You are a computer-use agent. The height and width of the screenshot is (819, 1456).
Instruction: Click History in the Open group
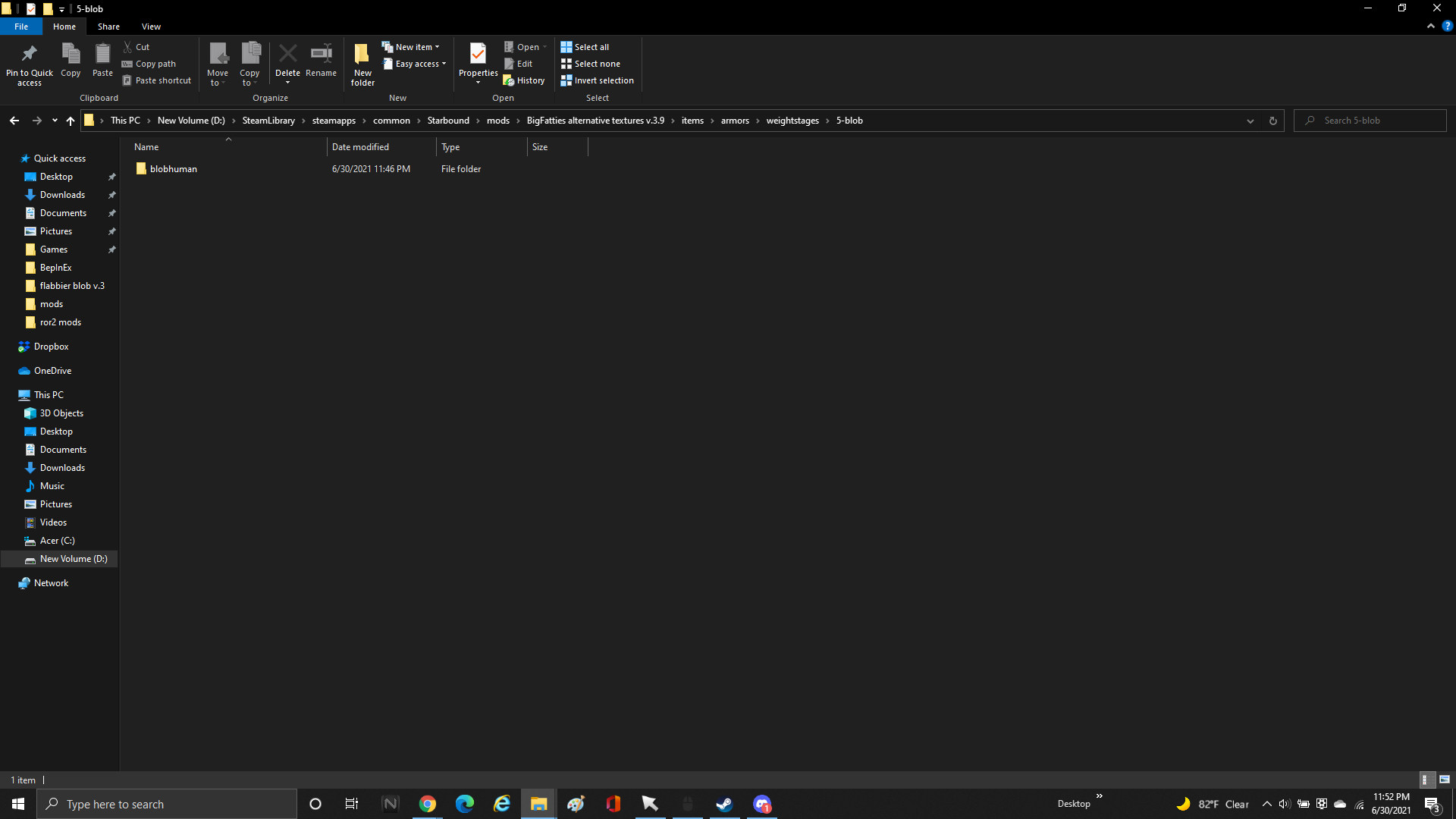(x=524, y=80)
